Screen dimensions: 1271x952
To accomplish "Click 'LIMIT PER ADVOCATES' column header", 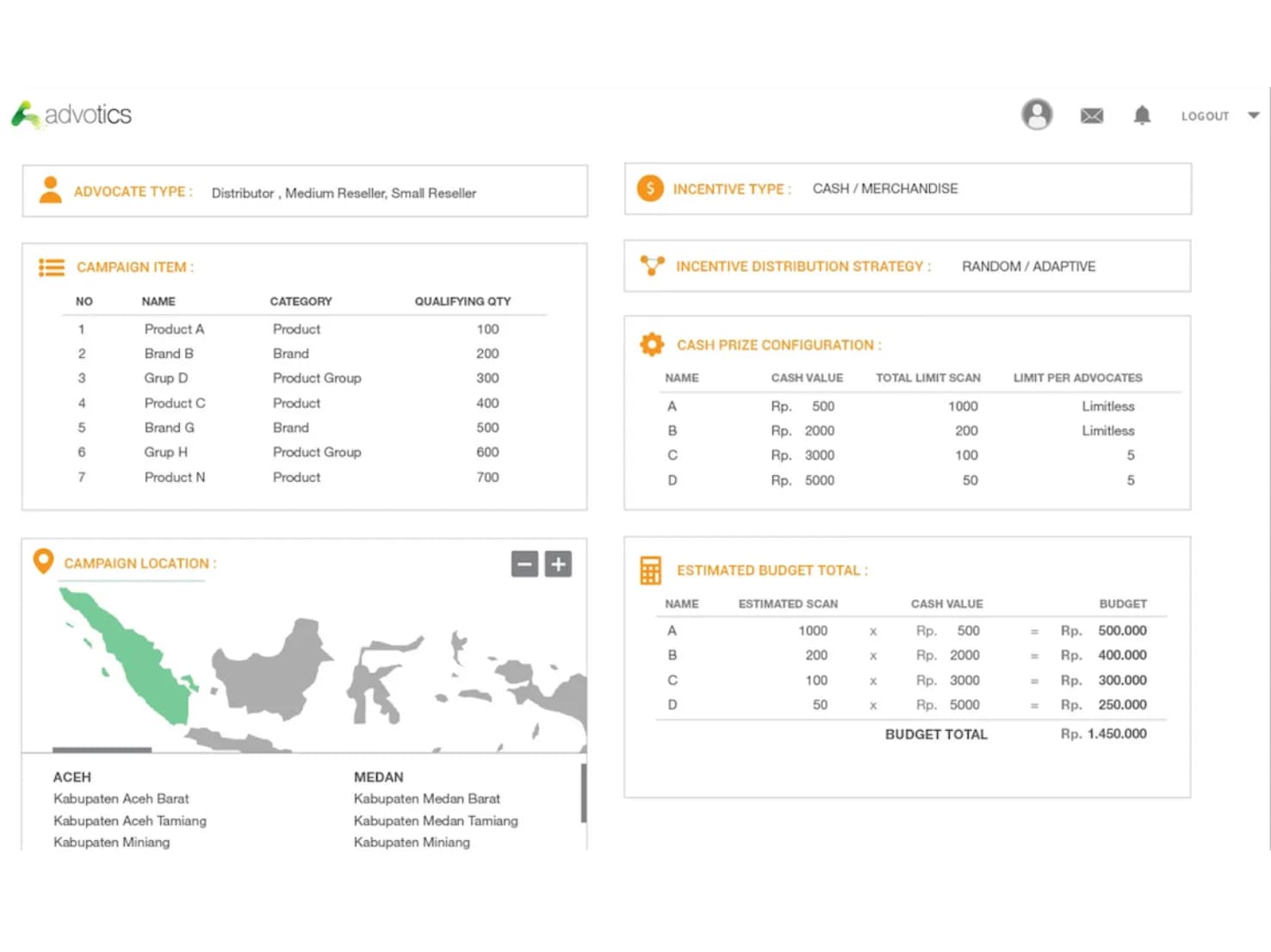I will (x=1078, y=378).
